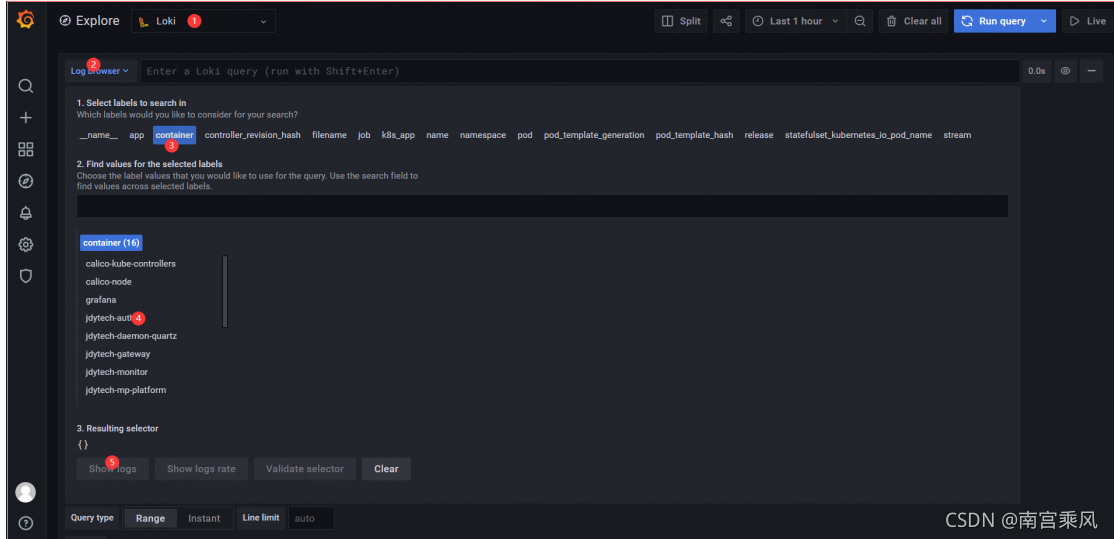Focus the Loki query input field
The image size is (1114, 539).
point(580,71)
